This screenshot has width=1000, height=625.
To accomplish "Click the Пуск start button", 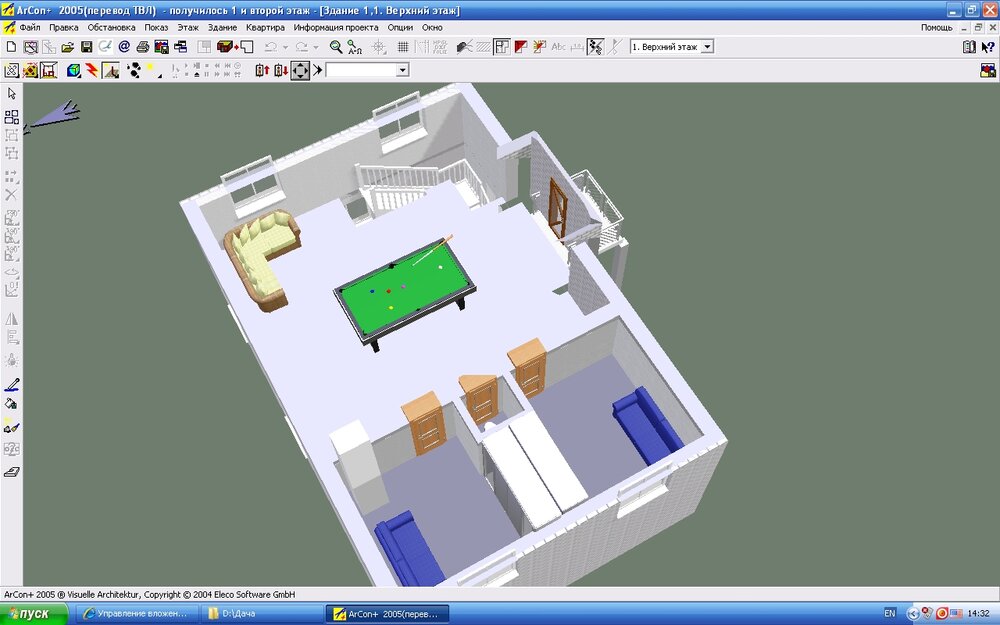I will [x=34, y=613].
